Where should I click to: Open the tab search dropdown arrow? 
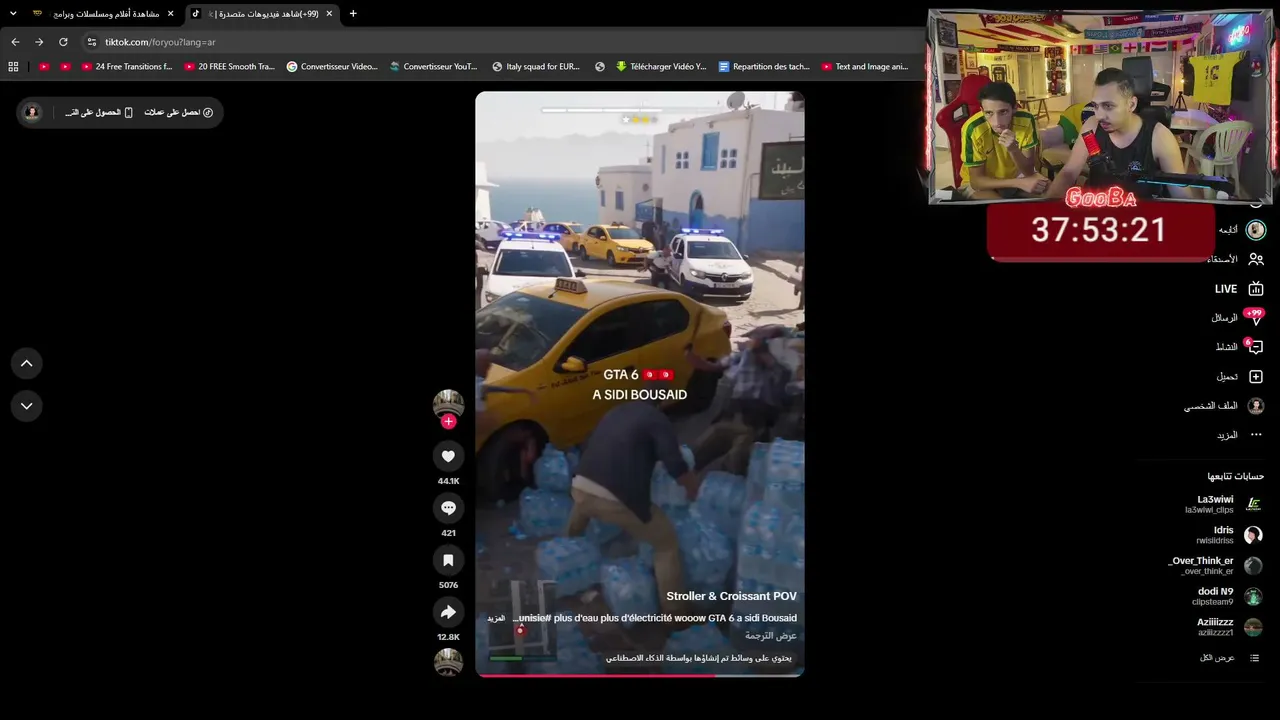(13, 14)
